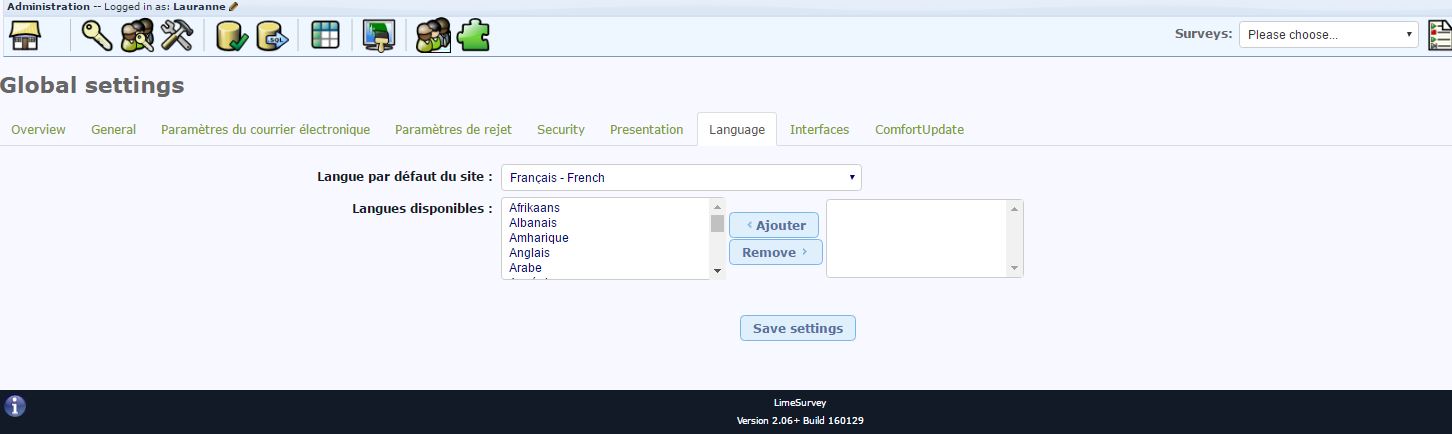Open the default site language dropdown
Screen dimensions: 1452x434
pos(680,178)
